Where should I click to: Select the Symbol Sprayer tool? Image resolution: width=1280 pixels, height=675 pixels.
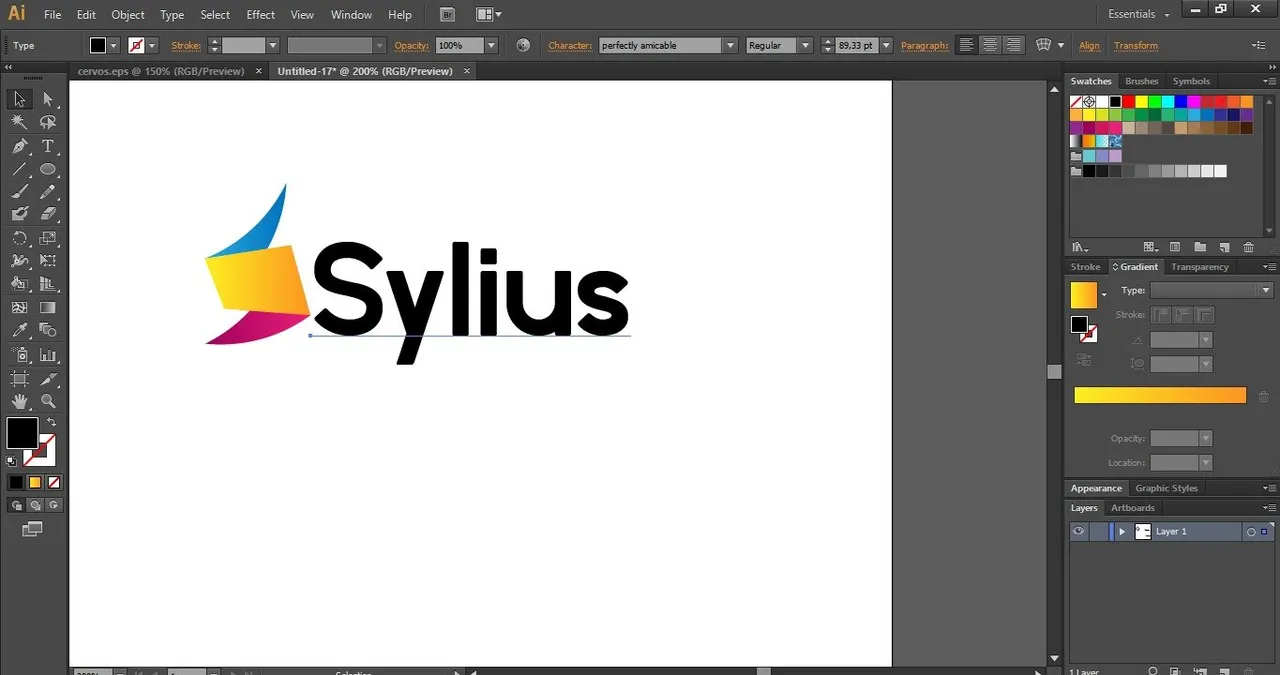point(19,355)
